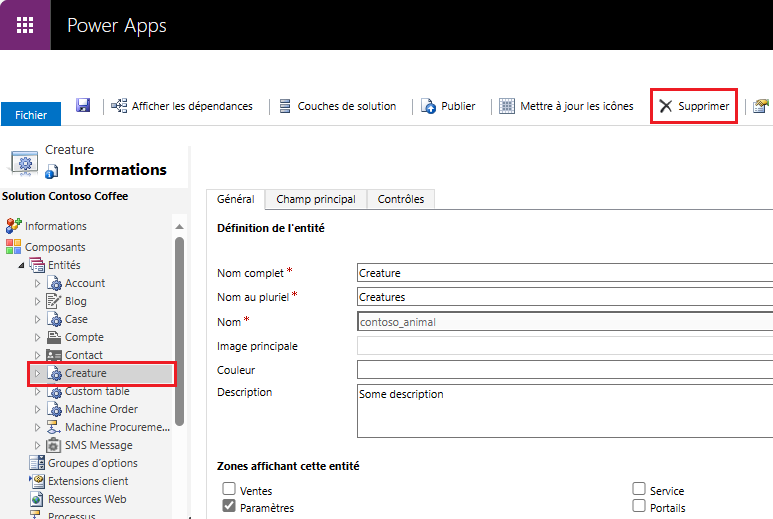Click the Fichier button
This screenshot has width=773, height=519.
point(31,115)
